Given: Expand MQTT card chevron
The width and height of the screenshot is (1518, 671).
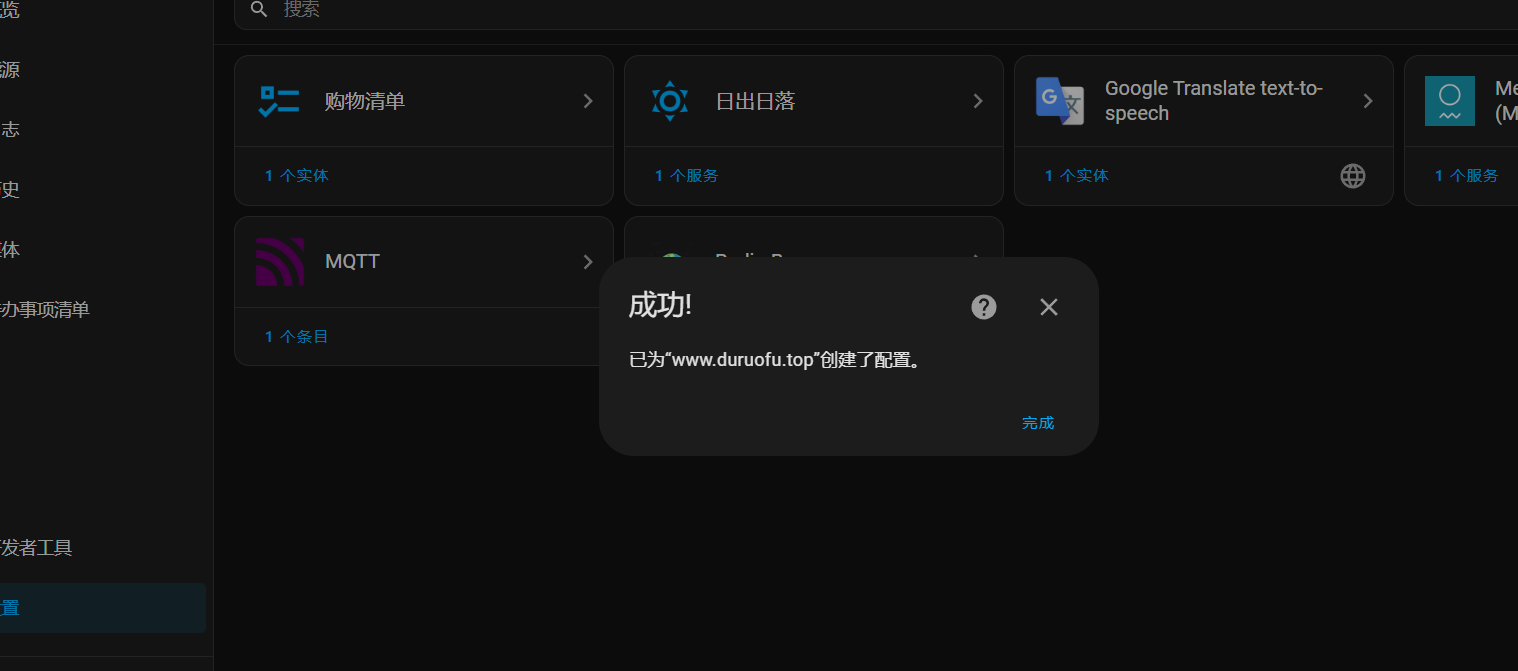Looking at the screenshot, I should pos(588,262).
